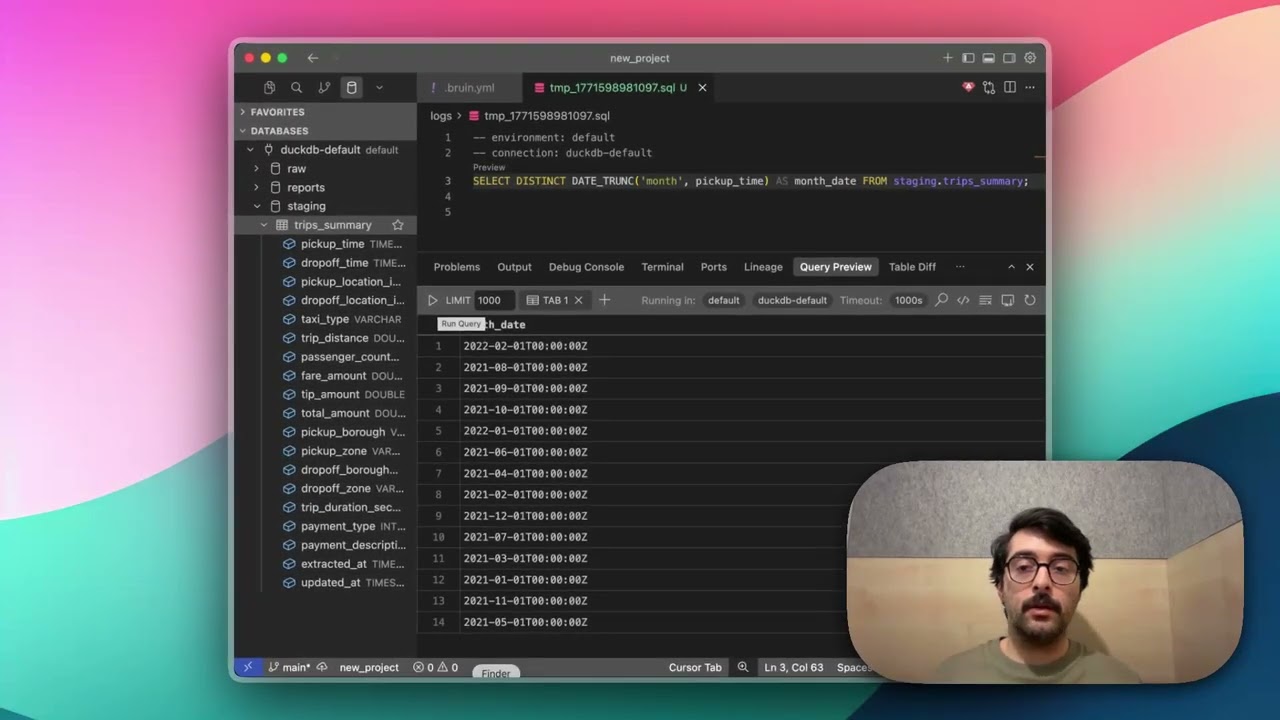Open the Table Diff panel tab
1280x720 pixels.
coord(912,267)
